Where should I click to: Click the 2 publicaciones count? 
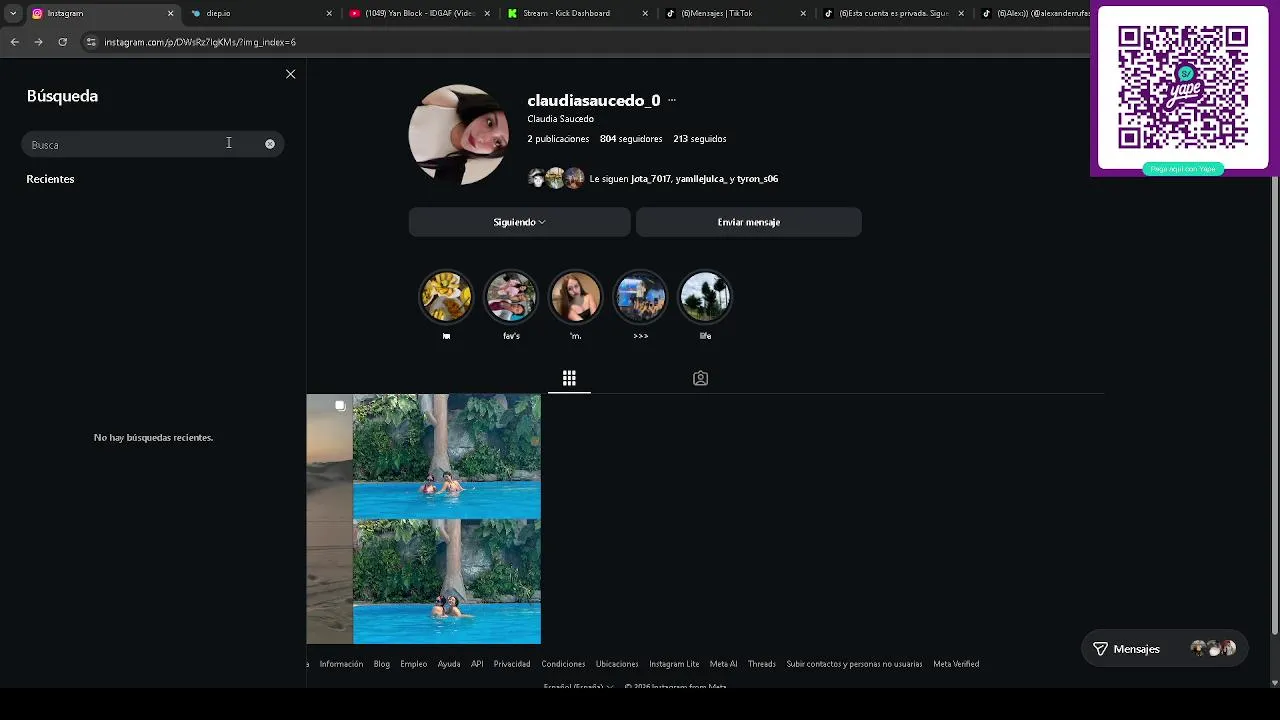pos(558,139)
